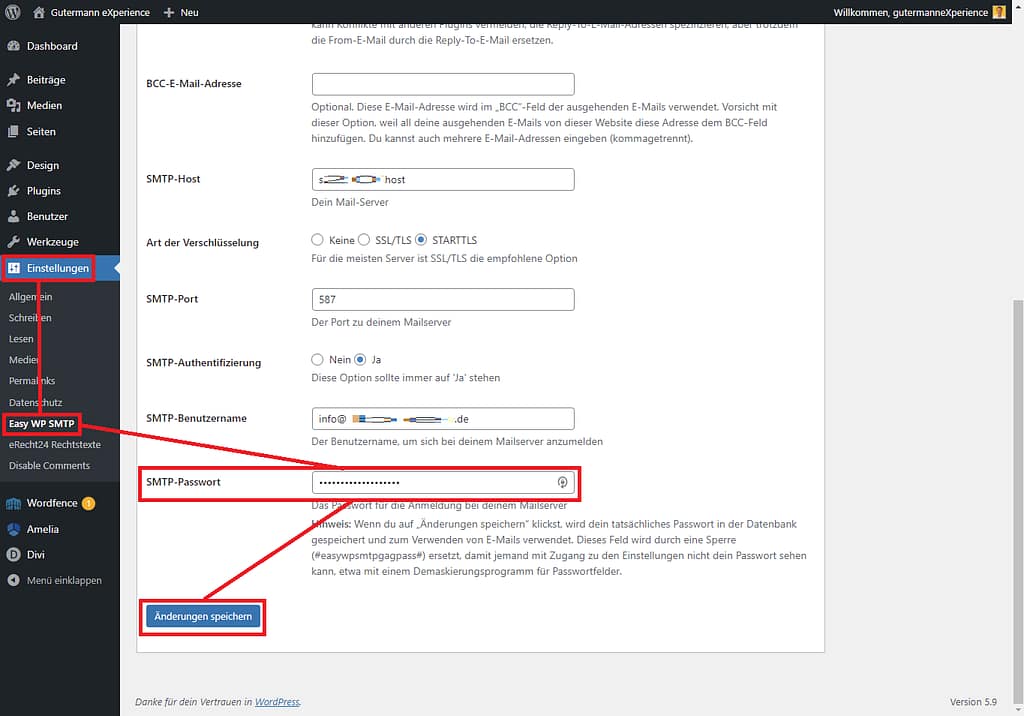Open Wordfence shield icon
The height and width of the screenshot is (716, 1024).
(13, 504)
